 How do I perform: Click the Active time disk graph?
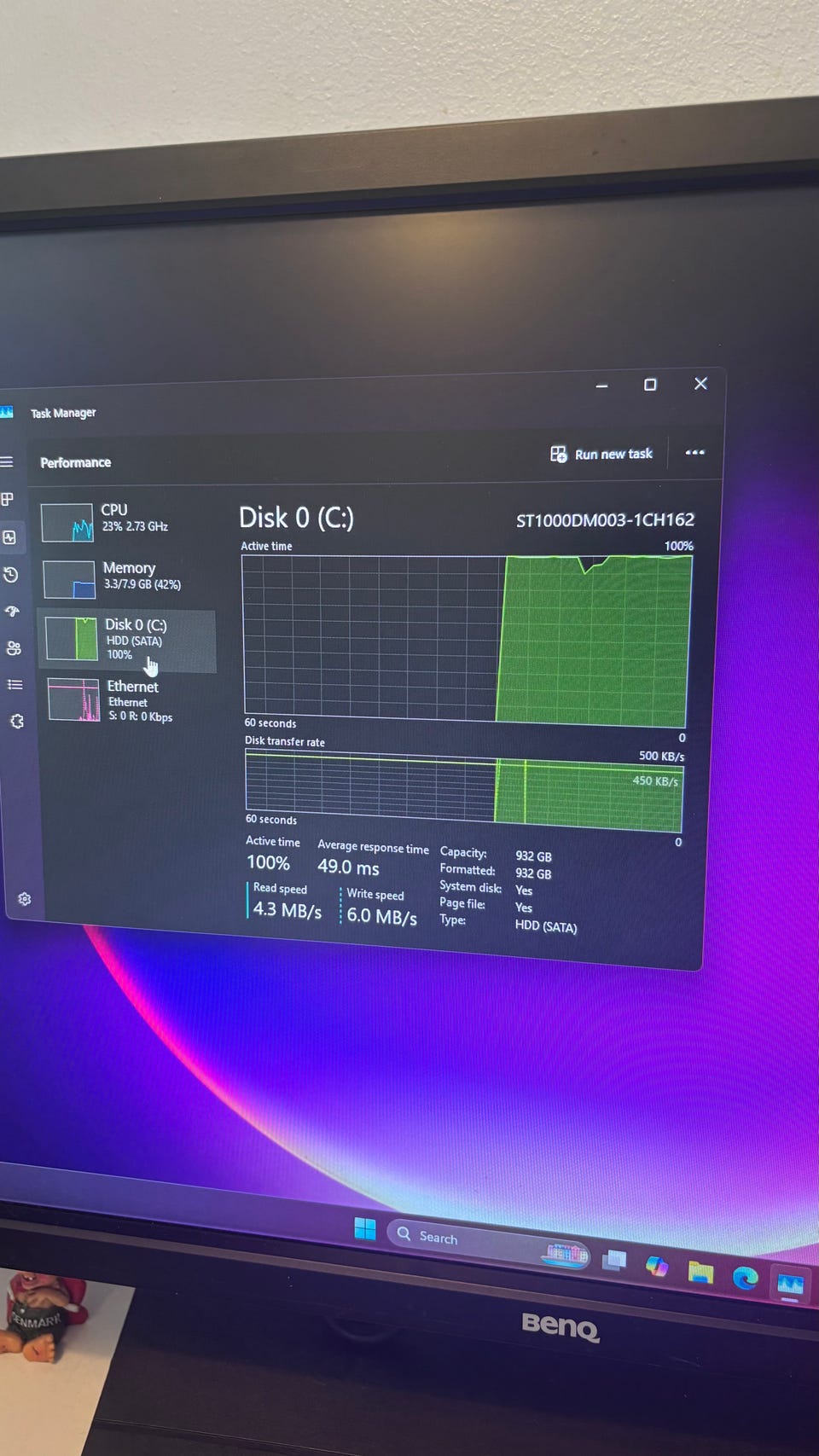(x=466, y=640)
